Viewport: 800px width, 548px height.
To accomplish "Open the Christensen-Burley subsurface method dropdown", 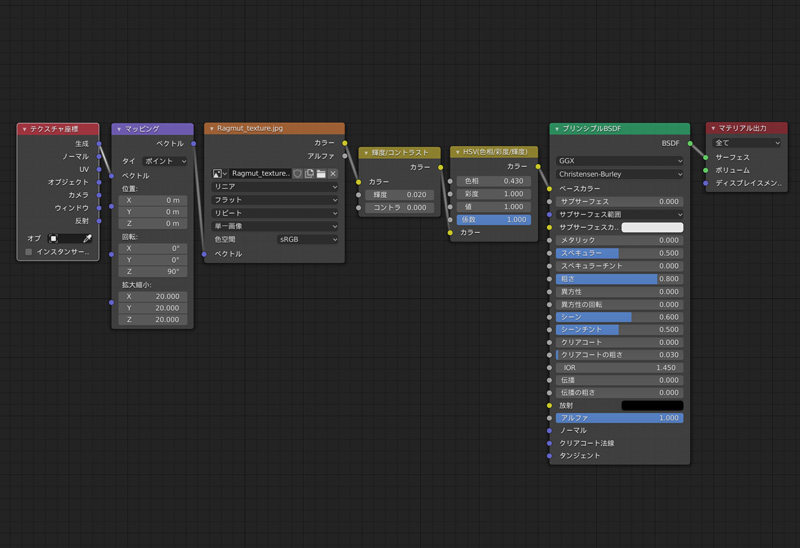I will (619, 174).
